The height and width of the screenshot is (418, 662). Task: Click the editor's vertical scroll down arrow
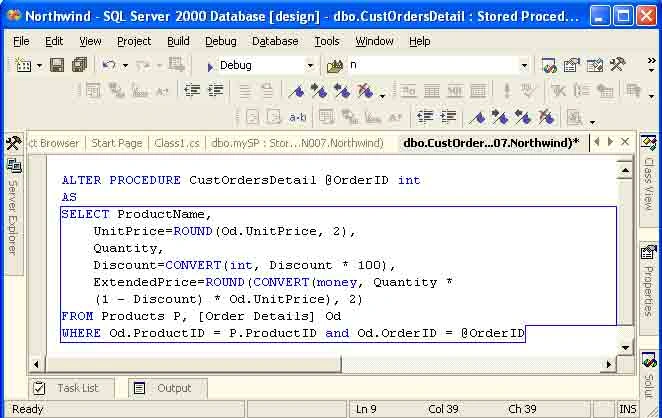[625, 348]
